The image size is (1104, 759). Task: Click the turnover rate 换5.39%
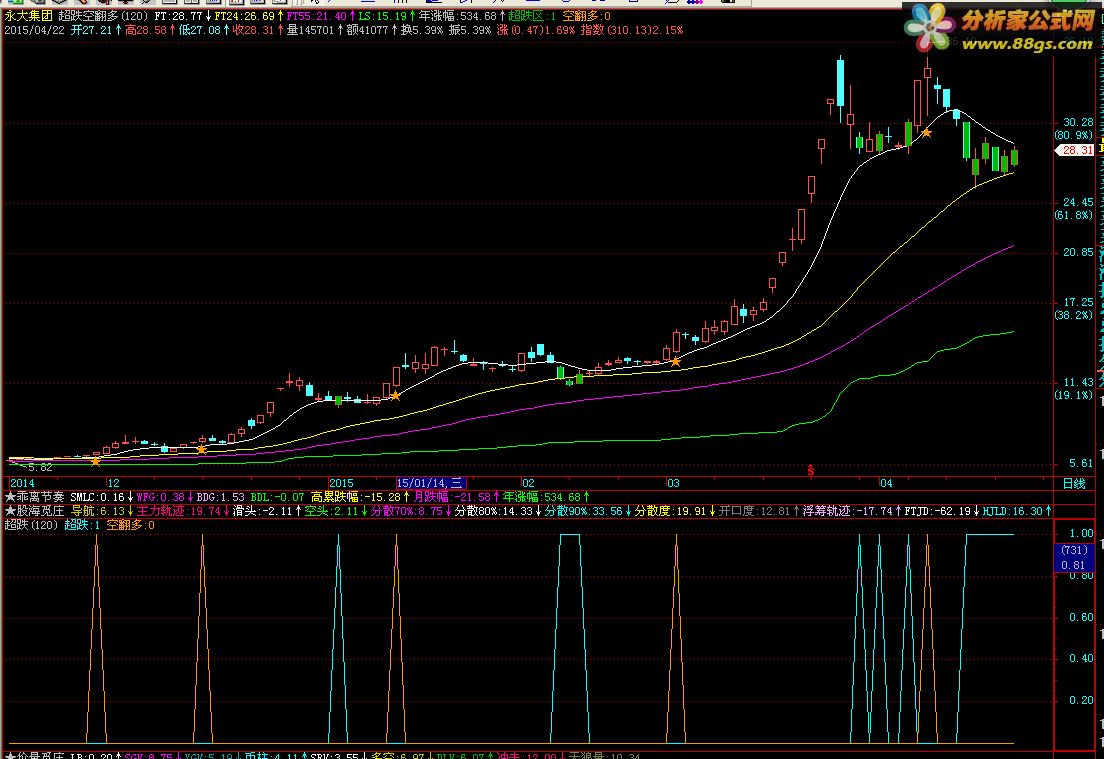[422, 30]
